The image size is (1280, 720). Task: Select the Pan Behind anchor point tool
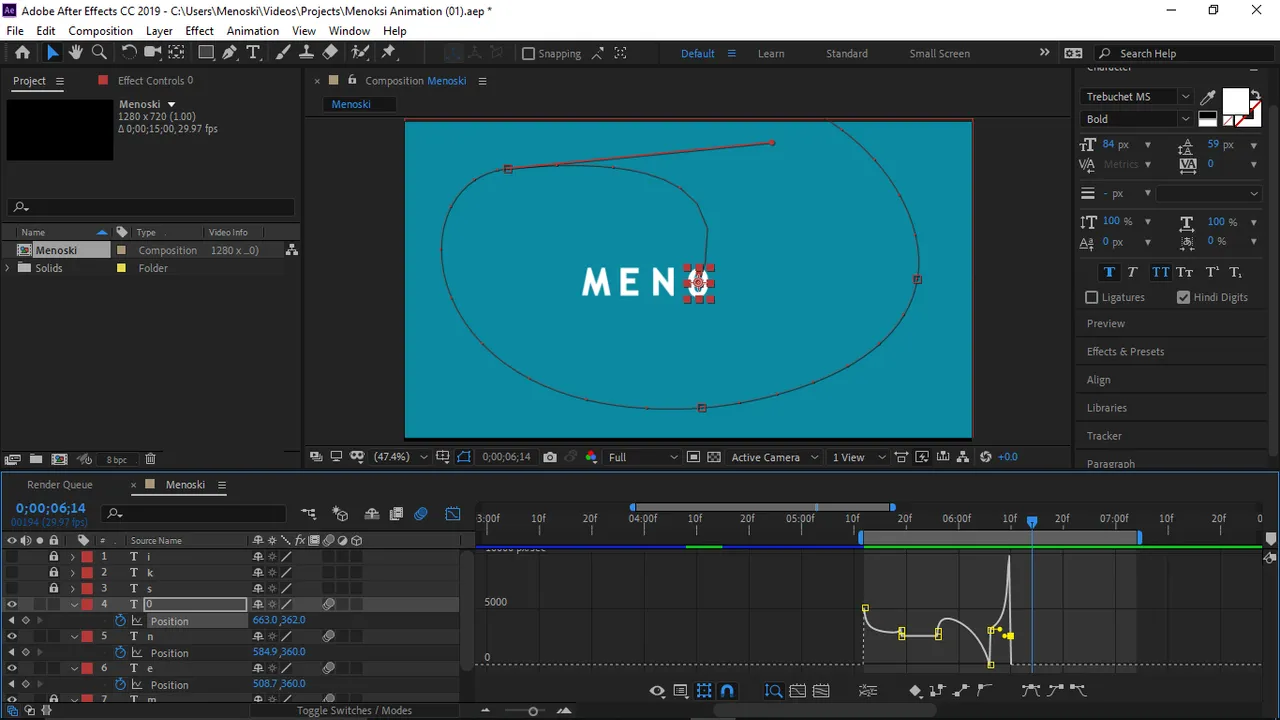[177, 53]
